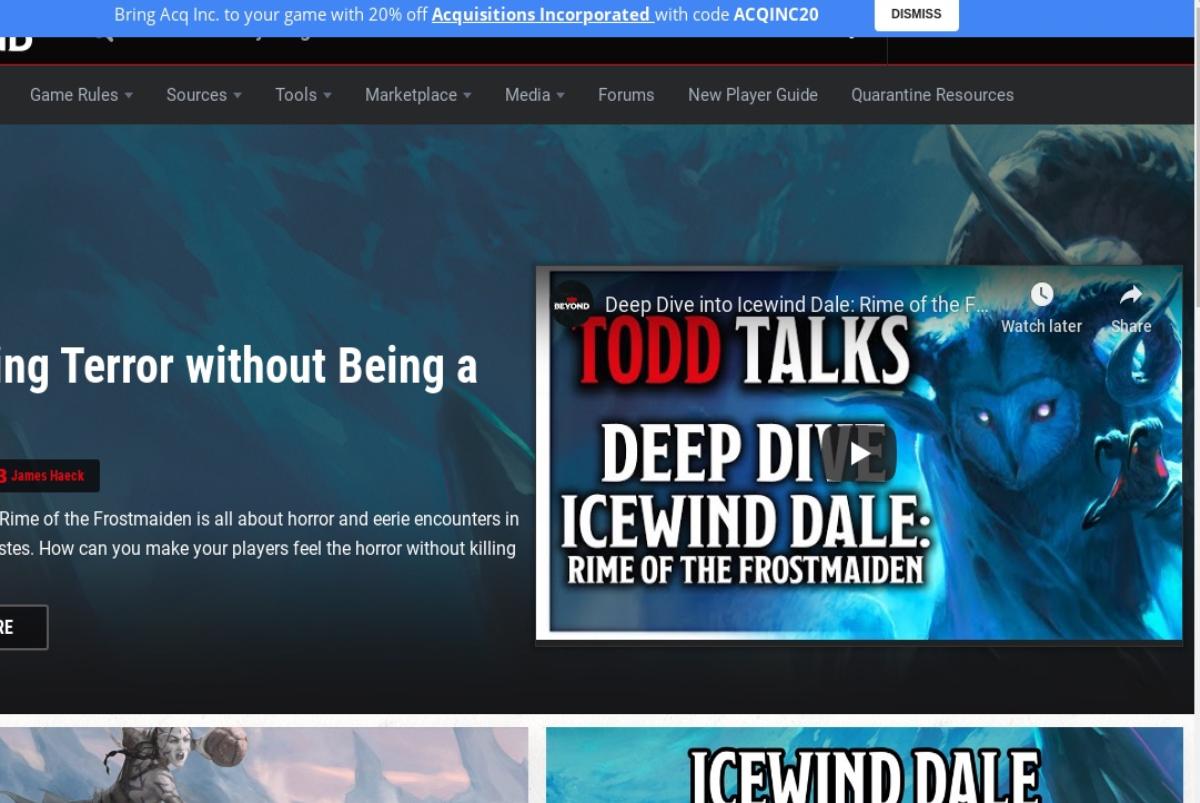Viewport: 1200px width, 803px height.
Task: Open the Deep Dive into Icewind Dale title
Action: click(796, 305)
